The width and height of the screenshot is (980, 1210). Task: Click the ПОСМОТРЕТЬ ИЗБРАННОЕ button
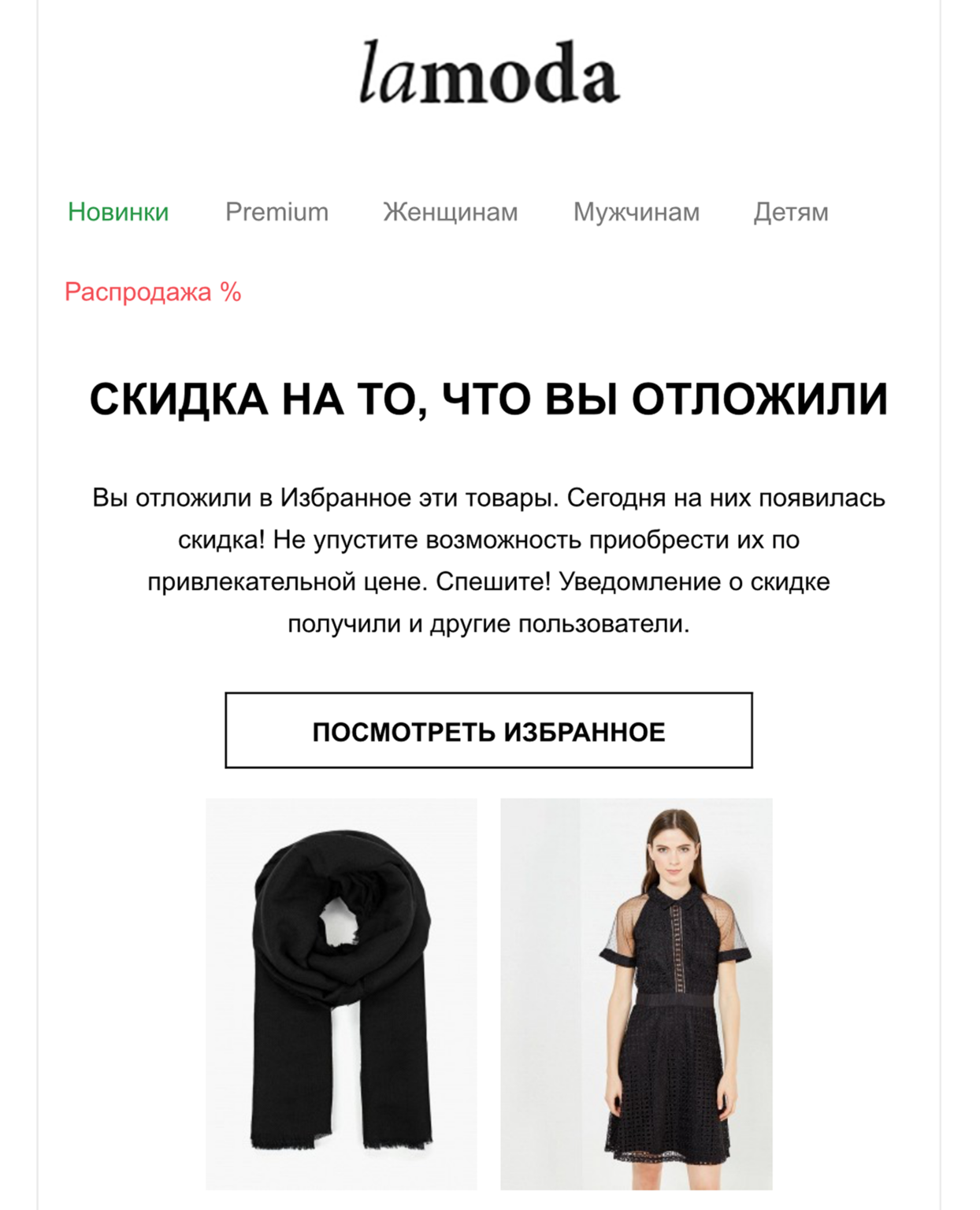point(488,730)
